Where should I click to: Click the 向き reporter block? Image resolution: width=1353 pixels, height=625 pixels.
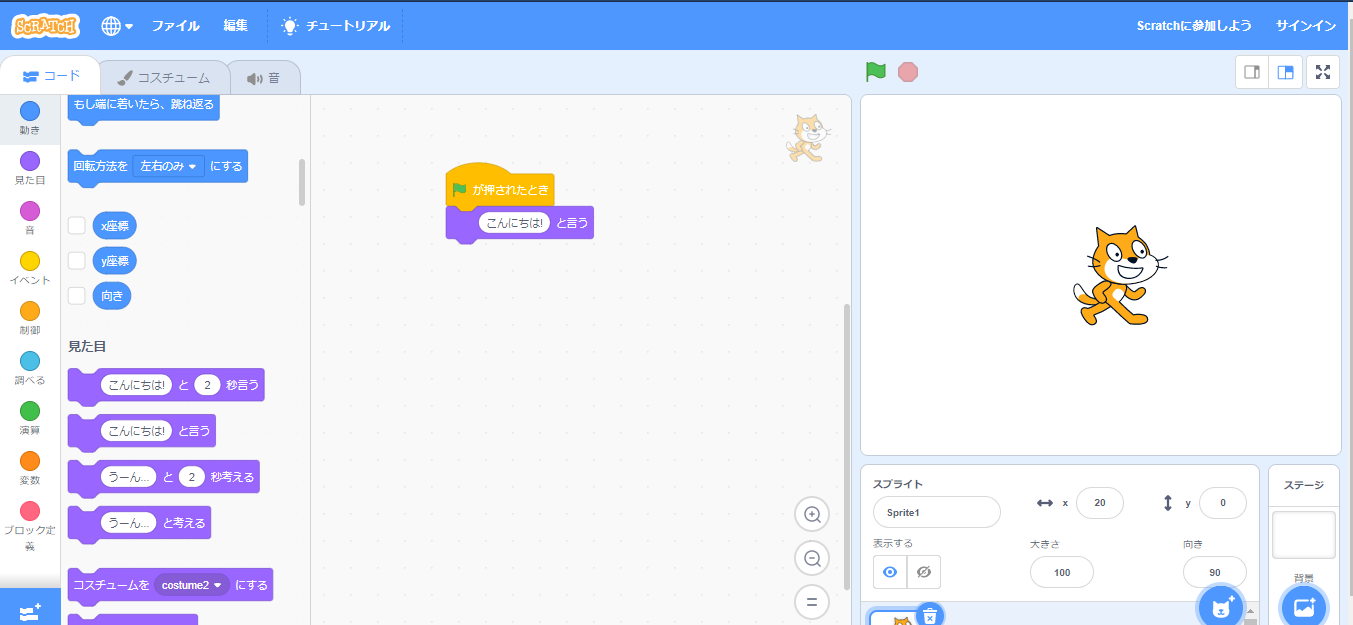pyautogui.click(x=112, y=296)
